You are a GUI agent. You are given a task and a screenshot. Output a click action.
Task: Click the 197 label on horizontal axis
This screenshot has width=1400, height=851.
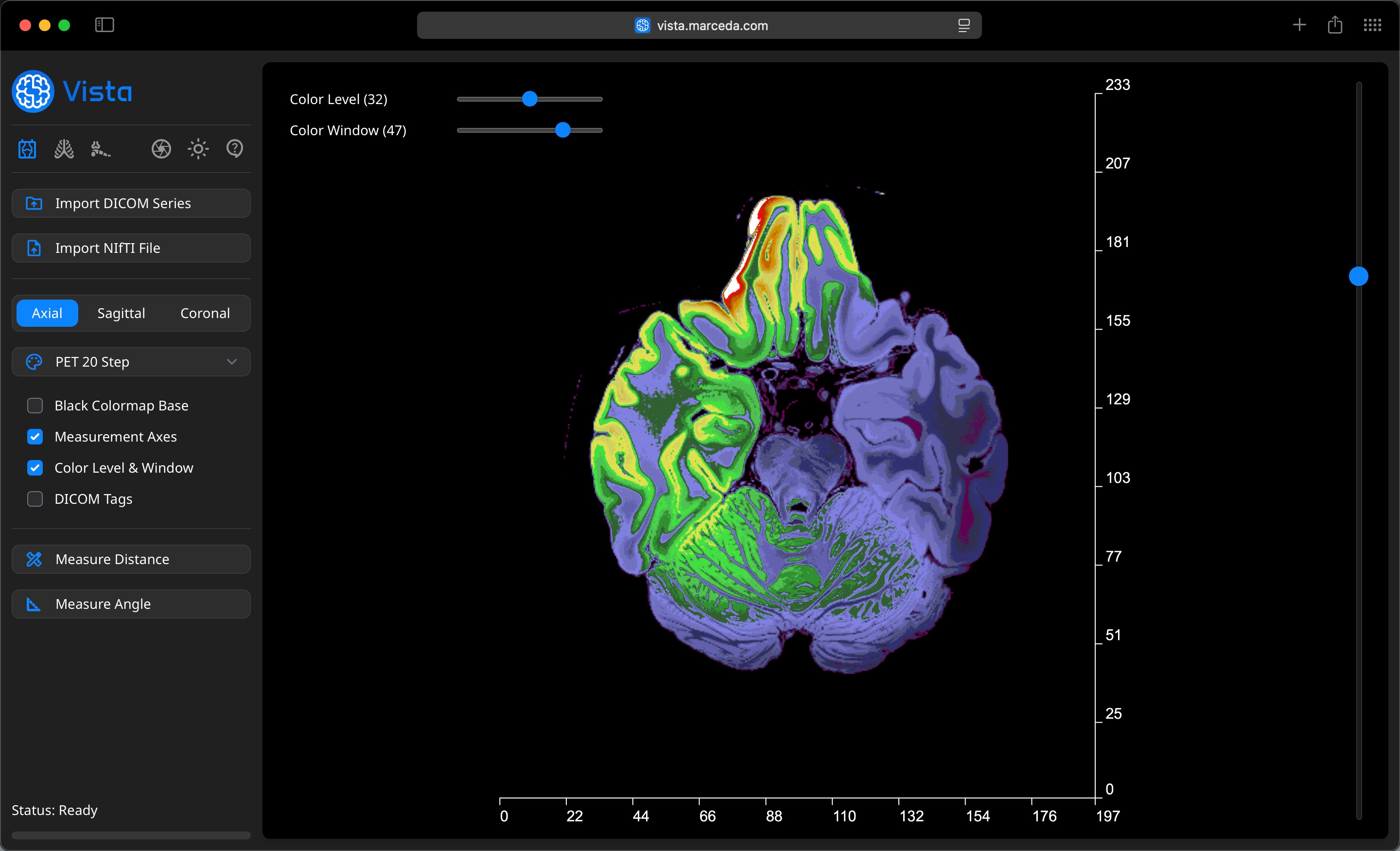(1108, 816)
